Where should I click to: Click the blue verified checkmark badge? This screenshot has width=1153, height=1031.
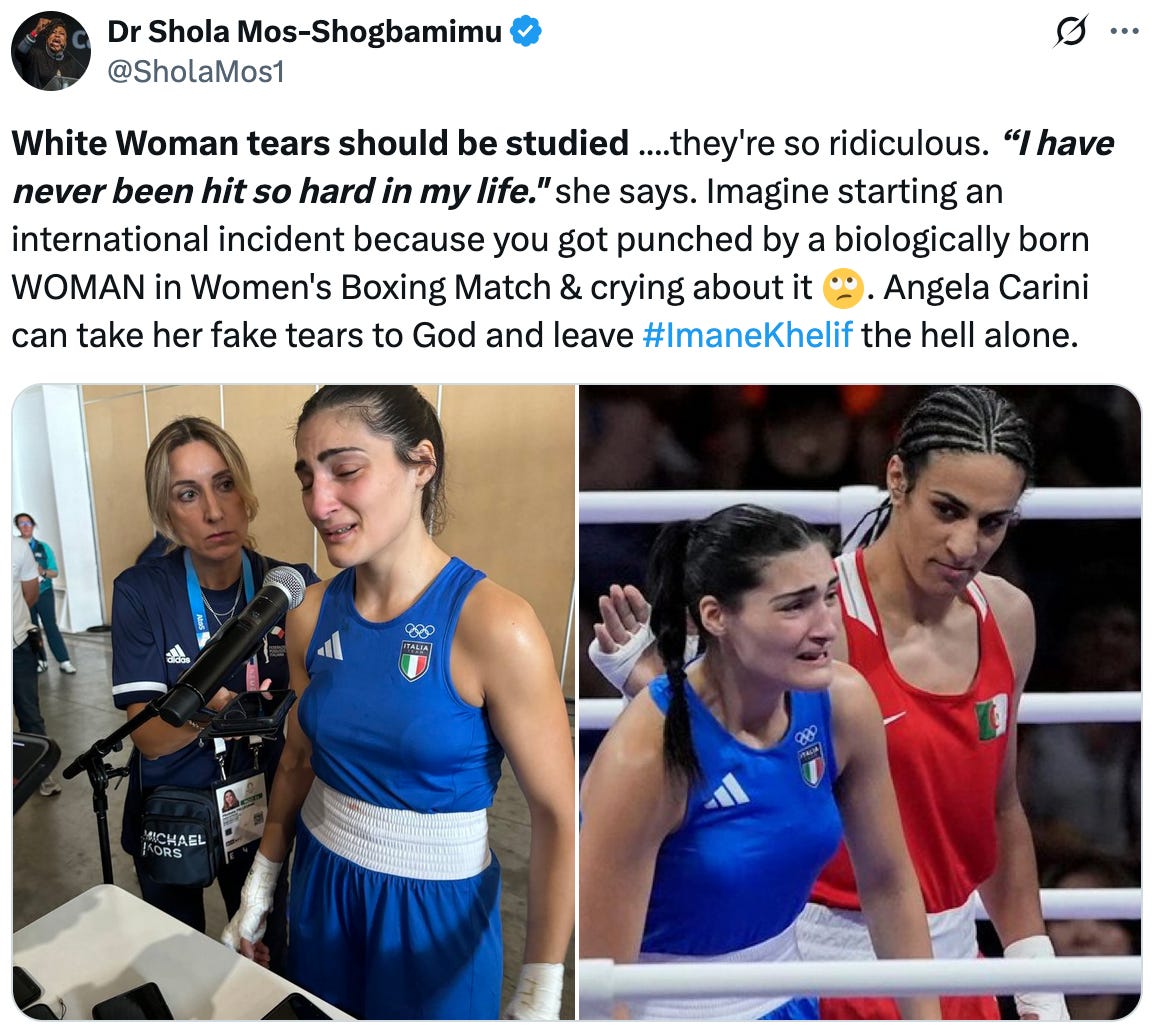[526, 32]
